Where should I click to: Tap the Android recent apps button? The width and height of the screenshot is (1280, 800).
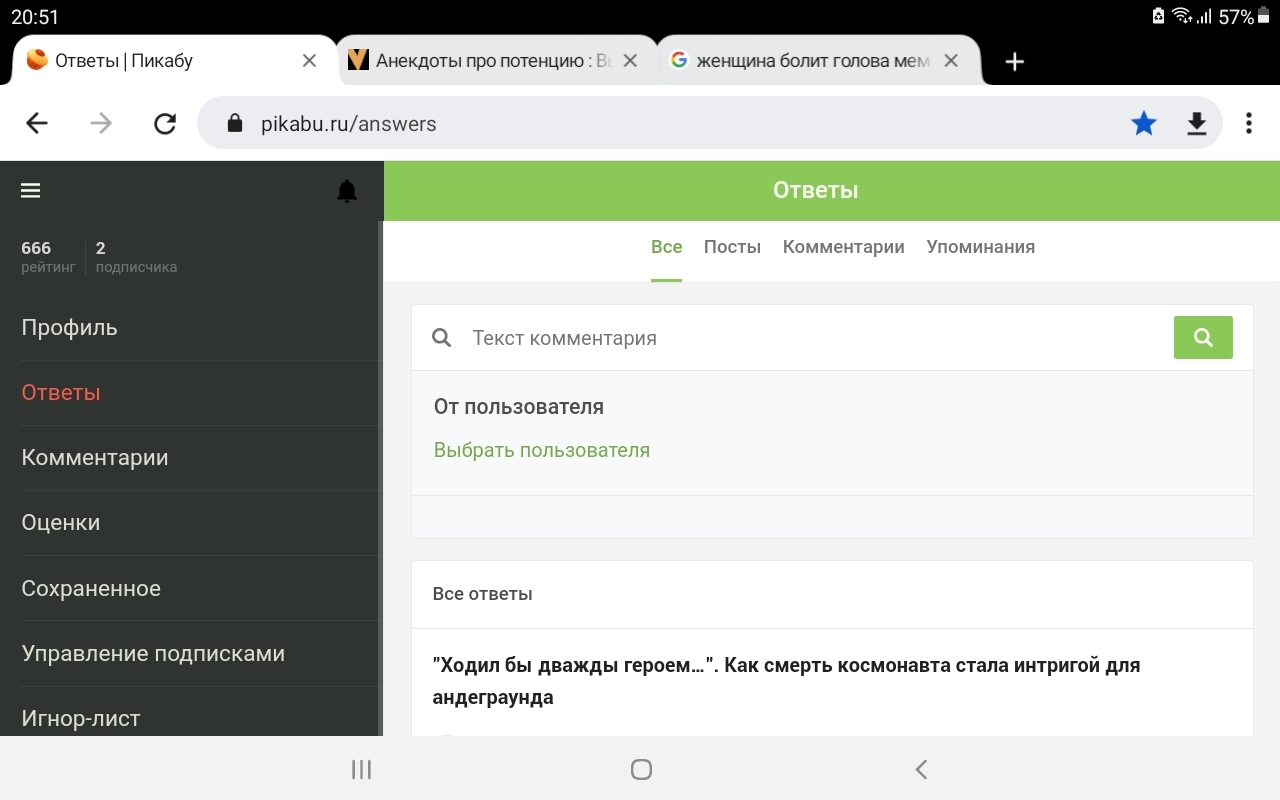362,769
